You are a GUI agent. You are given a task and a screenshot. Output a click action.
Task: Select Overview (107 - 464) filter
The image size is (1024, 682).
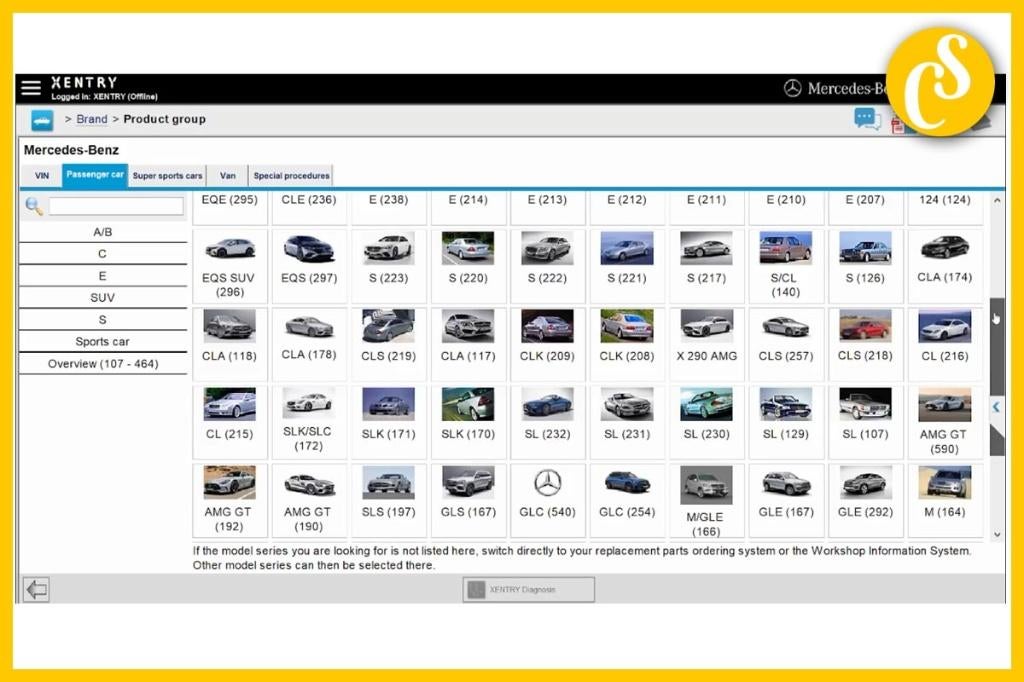[x=103, y=364]
